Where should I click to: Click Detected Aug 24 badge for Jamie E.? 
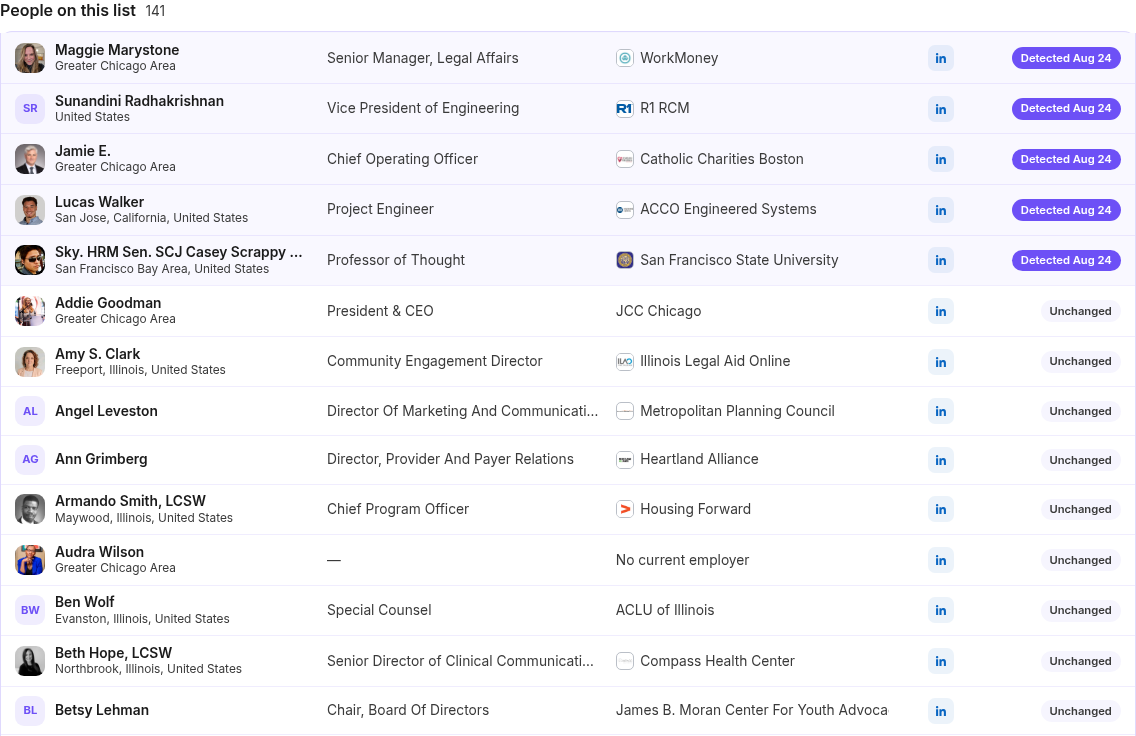[x=1066, y=159]
